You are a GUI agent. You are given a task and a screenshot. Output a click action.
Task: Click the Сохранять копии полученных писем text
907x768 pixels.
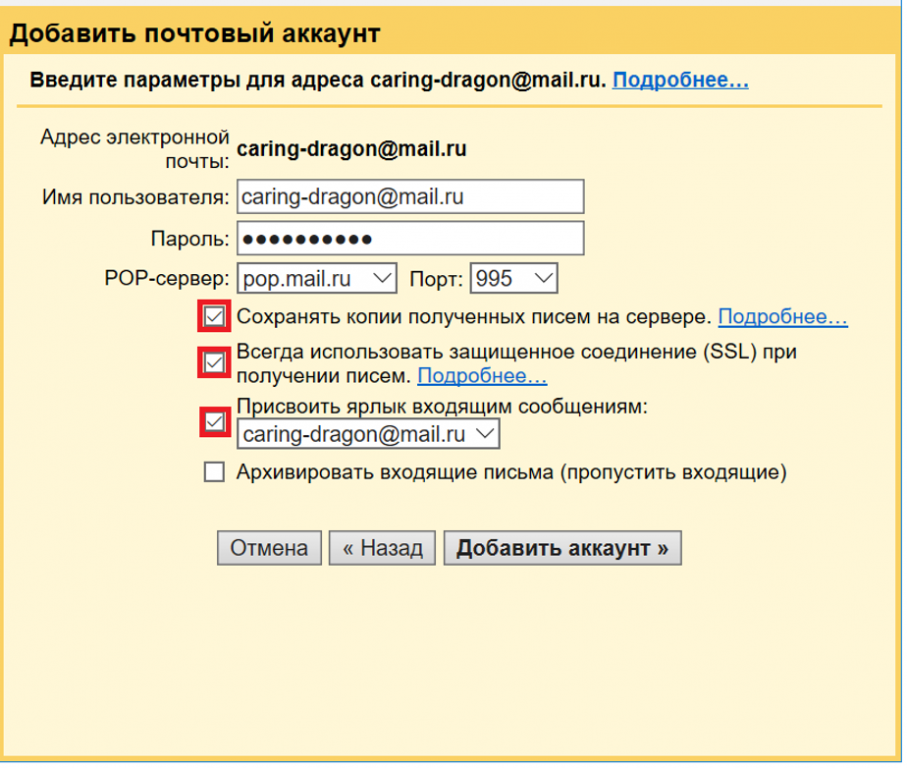point(474,316)
